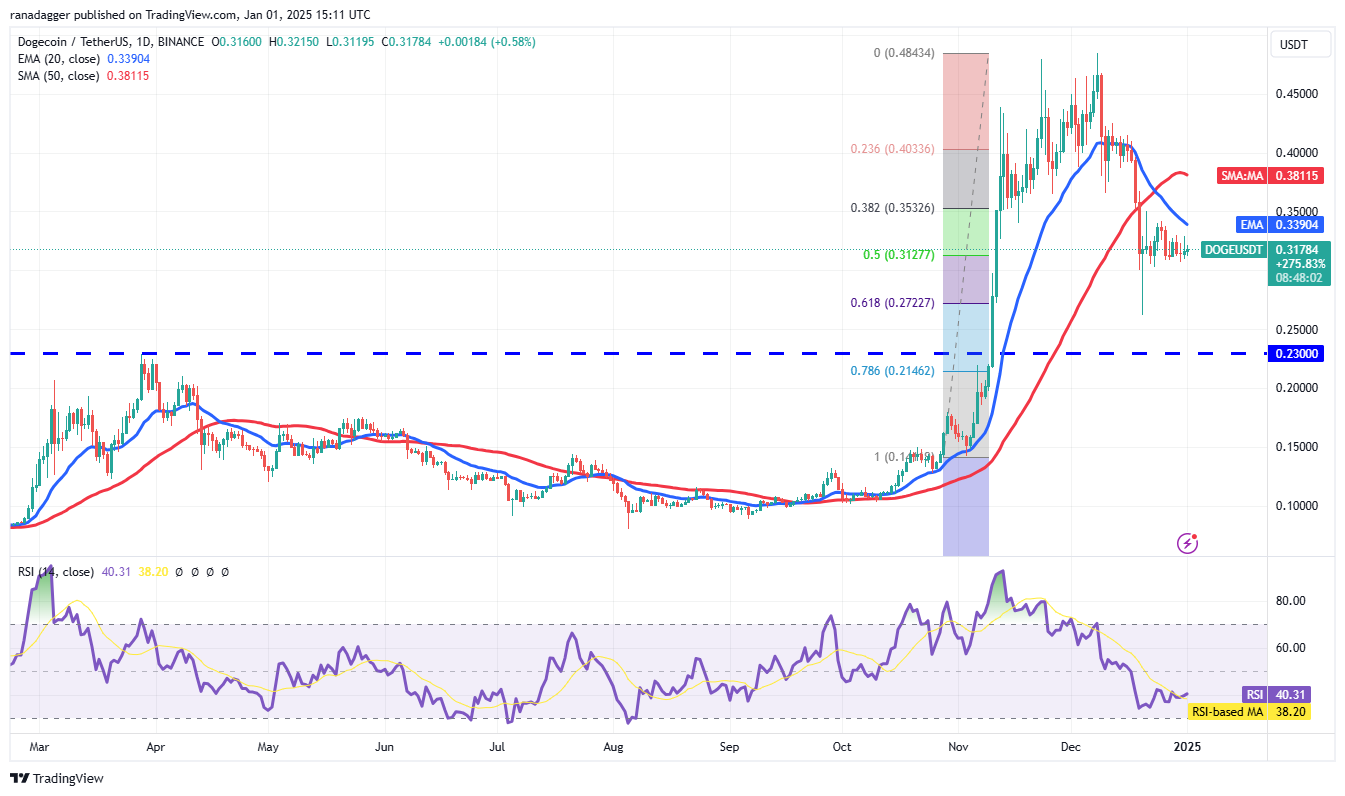
Task: Select the 0.5 (0.31277) Fibonacci label
Action: click(899, 255)
